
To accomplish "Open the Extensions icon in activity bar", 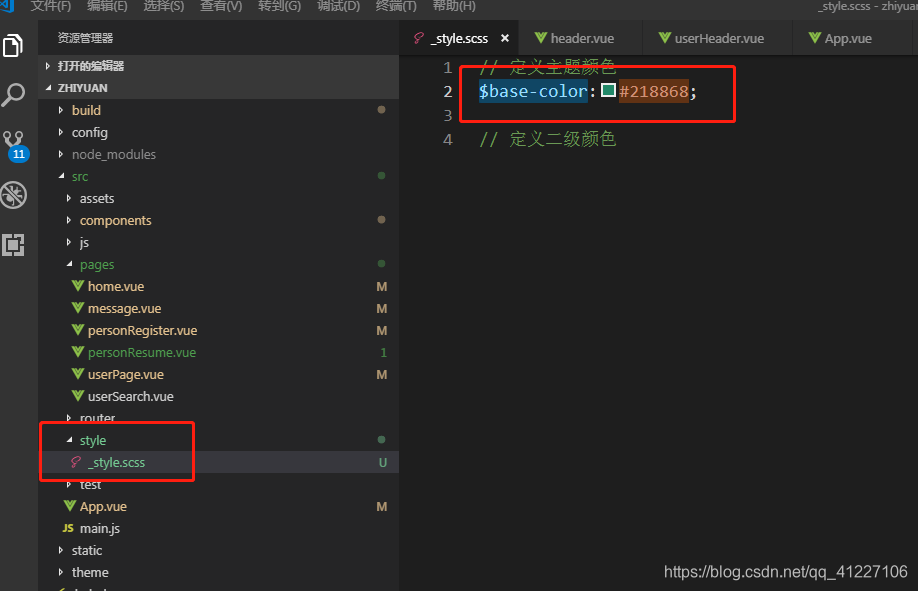I will click(13, 245).
